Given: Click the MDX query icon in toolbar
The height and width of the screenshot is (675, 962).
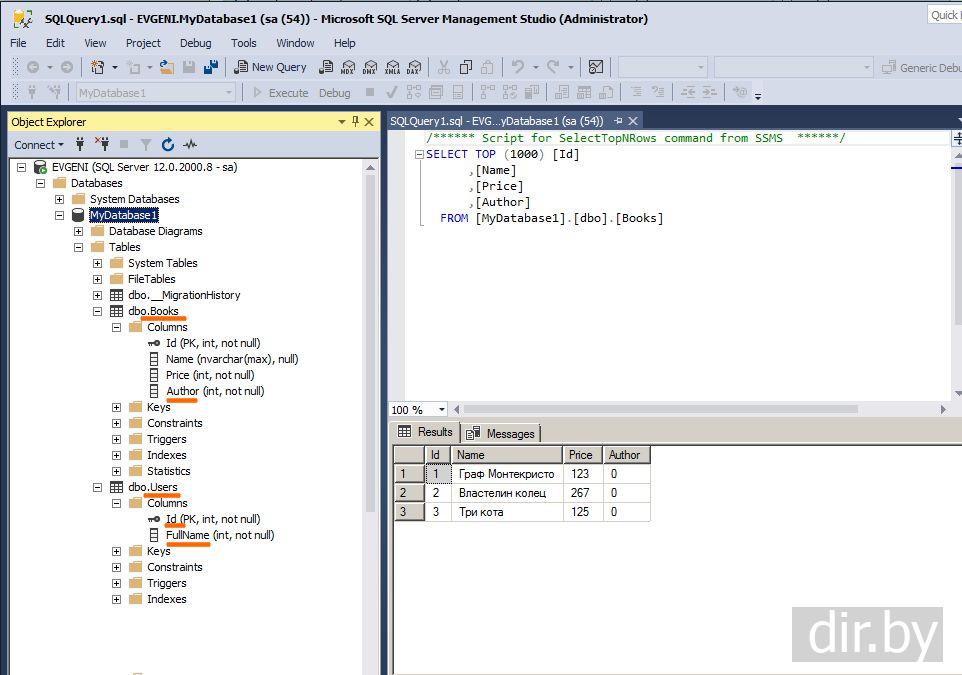Looking at the screenshot, I should [x=348, y=67].
